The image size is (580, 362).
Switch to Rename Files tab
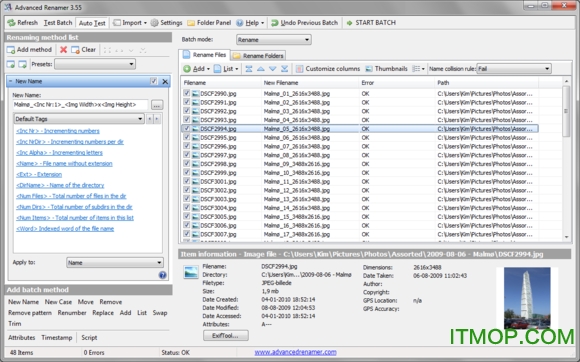click(x=205, y=55)
